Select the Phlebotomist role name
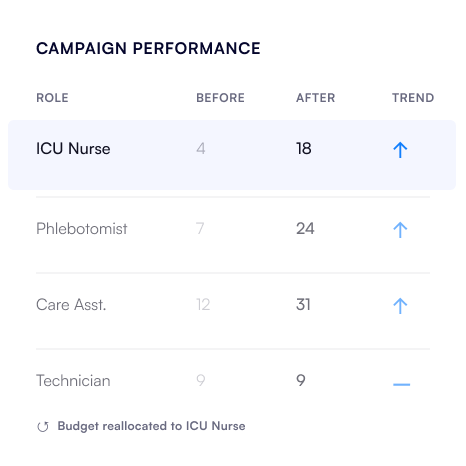The width and height of the screenshot is (466, 466). [82, 229]
